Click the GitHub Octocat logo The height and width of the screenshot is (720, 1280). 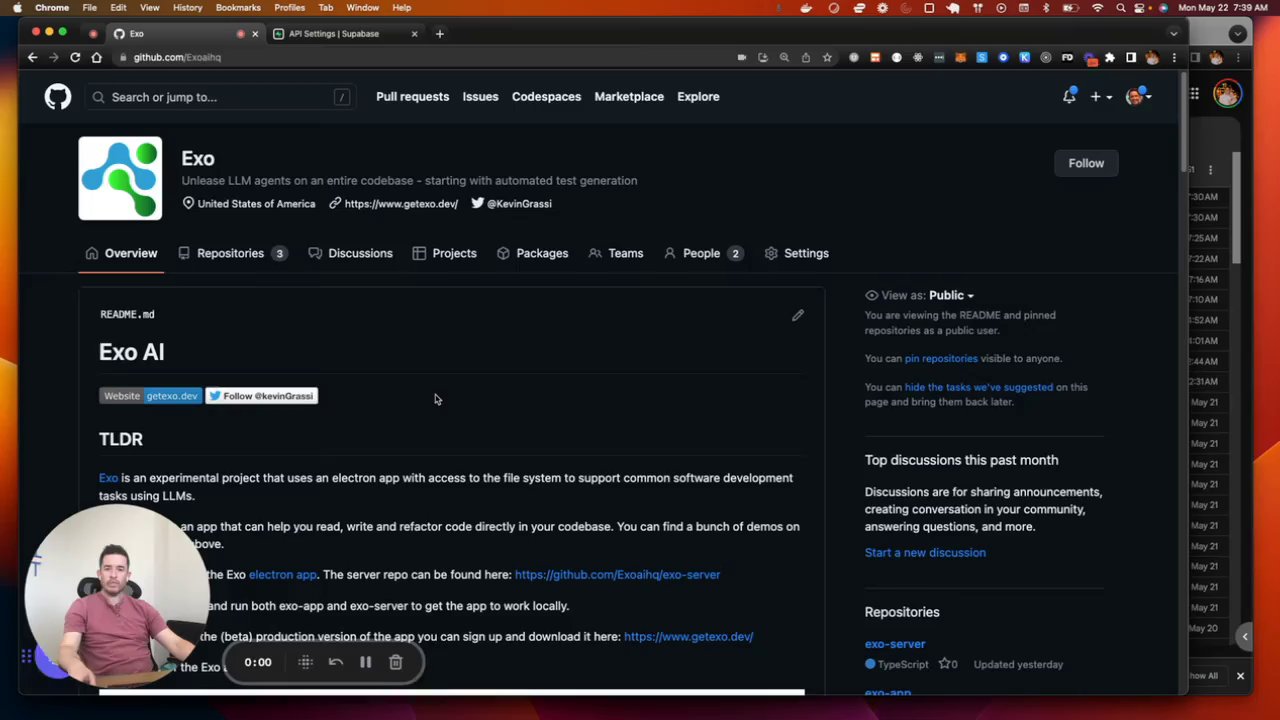pos(58,97)
